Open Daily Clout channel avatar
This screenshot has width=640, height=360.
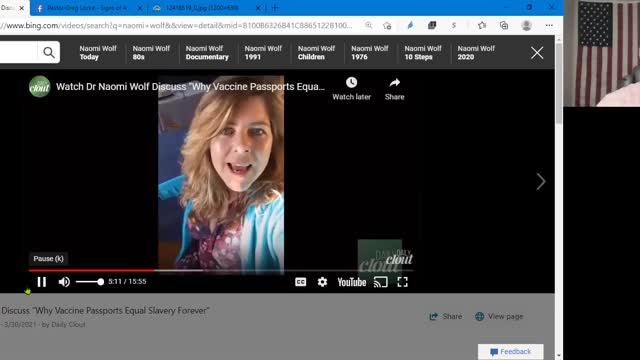[40, 87]
